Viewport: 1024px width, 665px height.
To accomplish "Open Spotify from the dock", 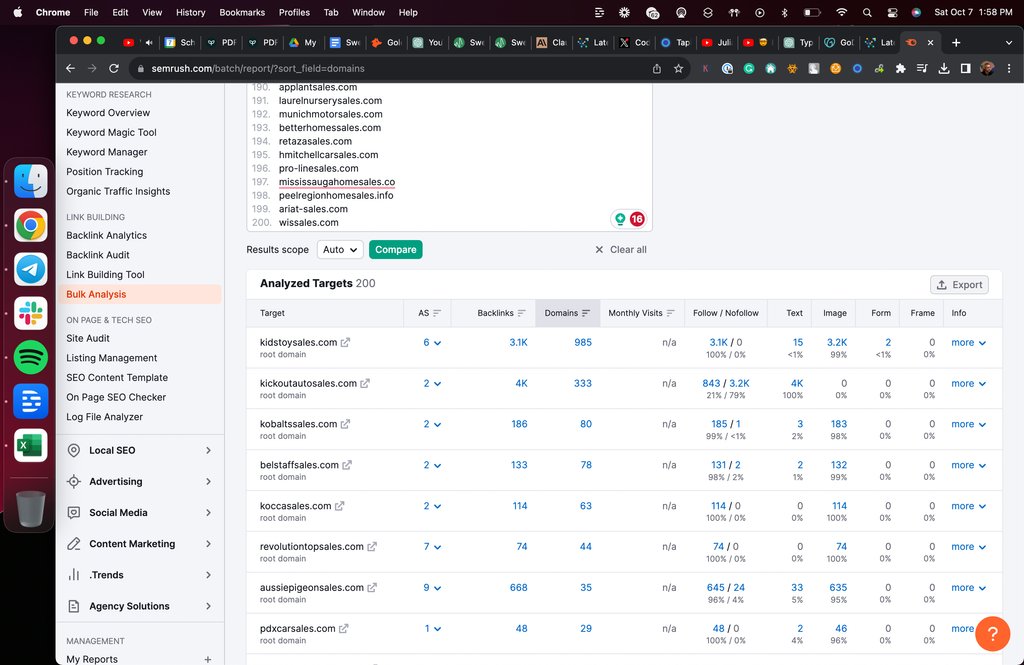I will pos(31,357).
